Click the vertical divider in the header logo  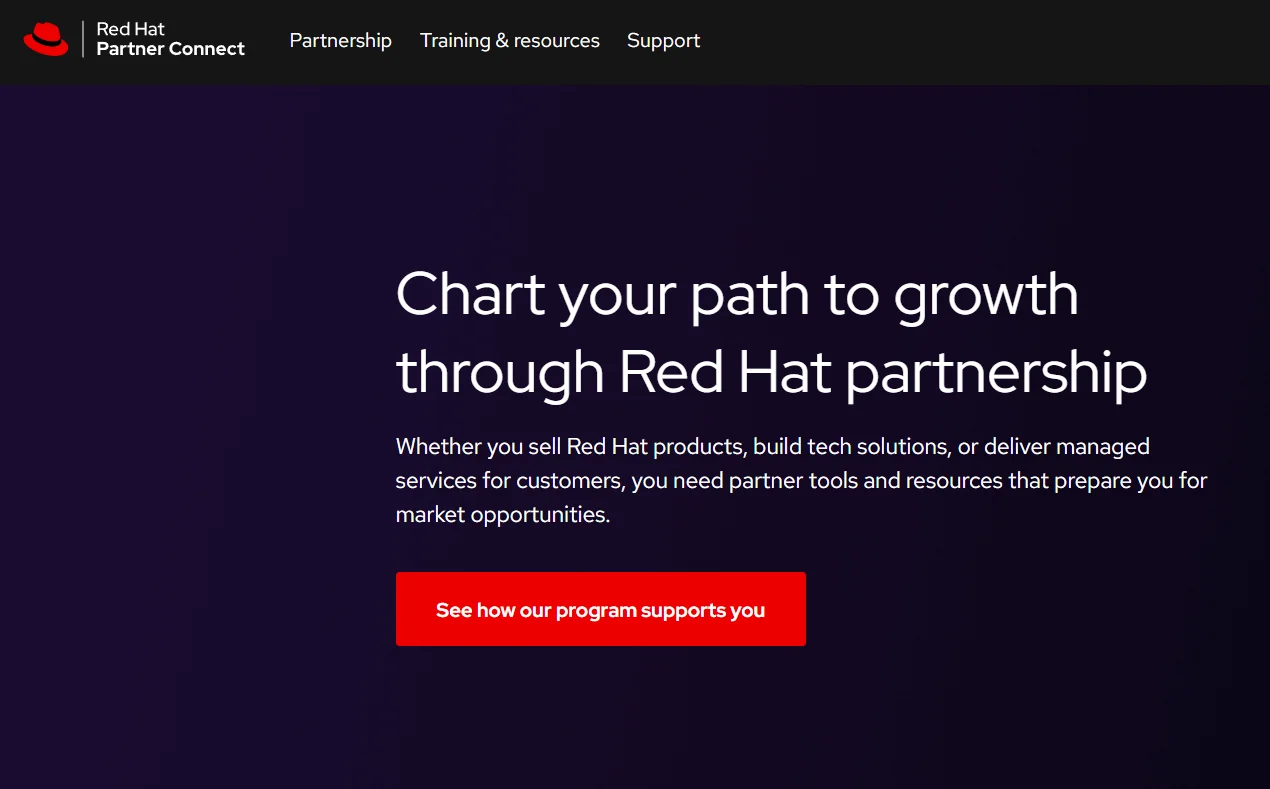[x=83, y=40]
